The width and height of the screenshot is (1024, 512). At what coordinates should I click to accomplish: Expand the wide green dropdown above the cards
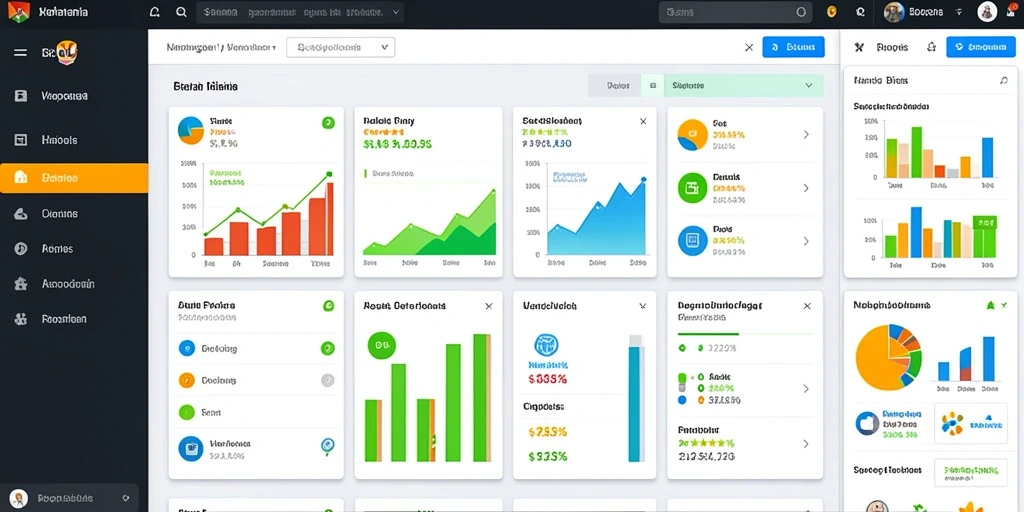743,86
